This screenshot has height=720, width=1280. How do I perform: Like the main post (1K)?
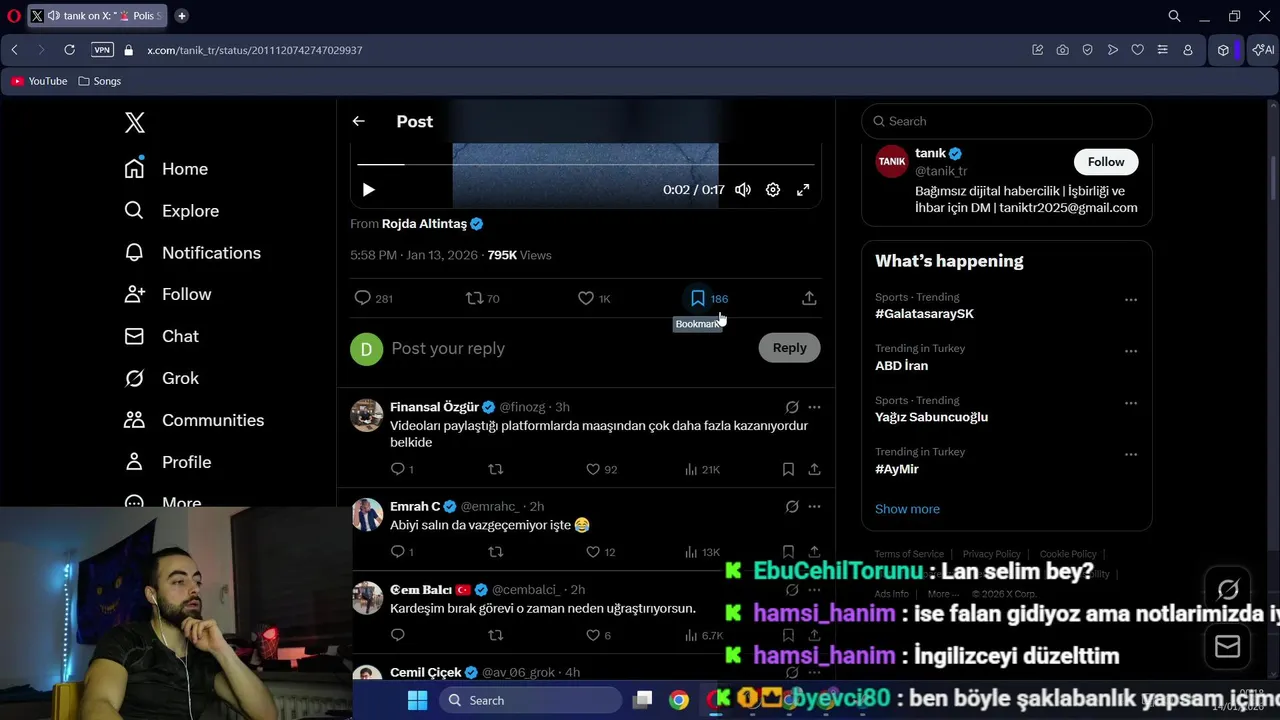click(594, 298)
